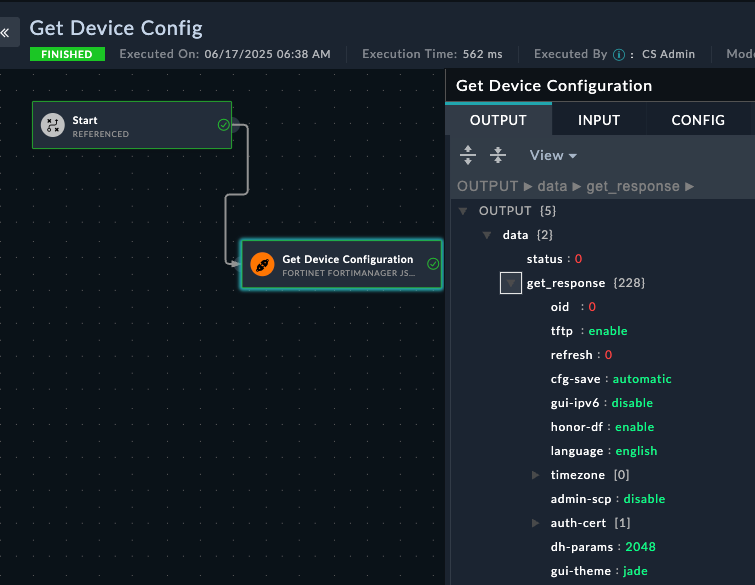Viewport: 755px width, 585px height.
Task: Click OUTPUT in the breadcrumb path
Action: coord(487,186)
